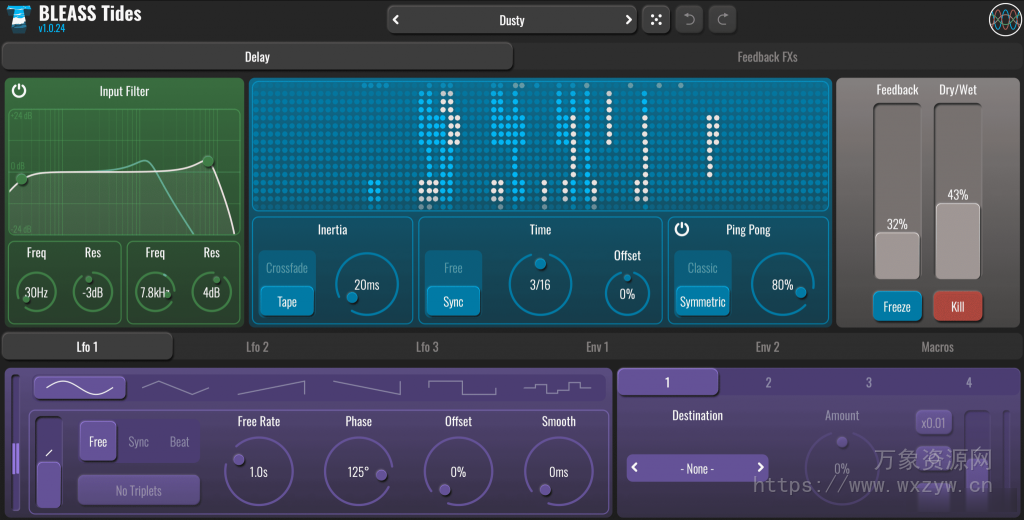Select the square wave LFO shape
1024x520 pixels.
point(462,388)
